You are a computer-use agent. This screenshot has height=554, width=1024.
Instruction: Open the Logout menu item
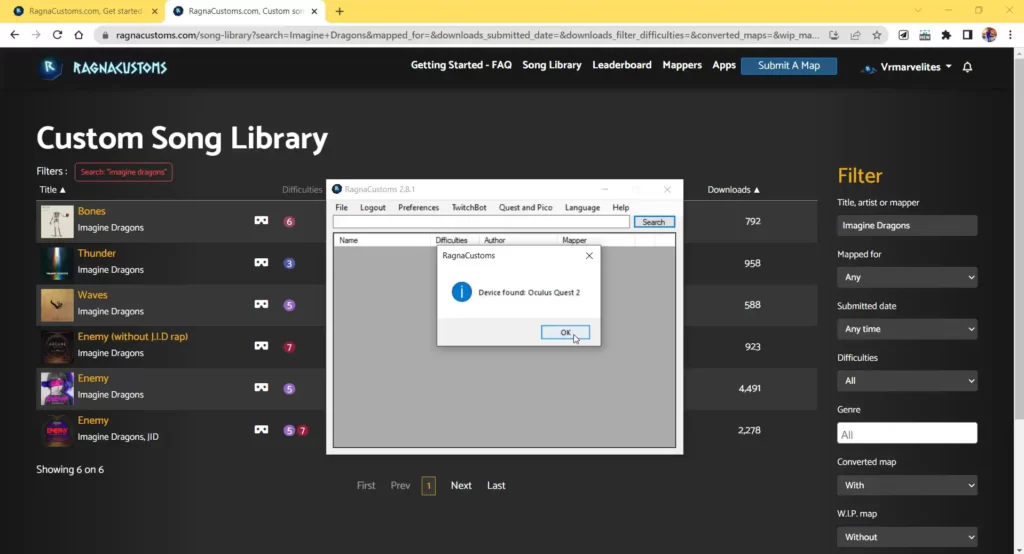(x=373, y=207)
